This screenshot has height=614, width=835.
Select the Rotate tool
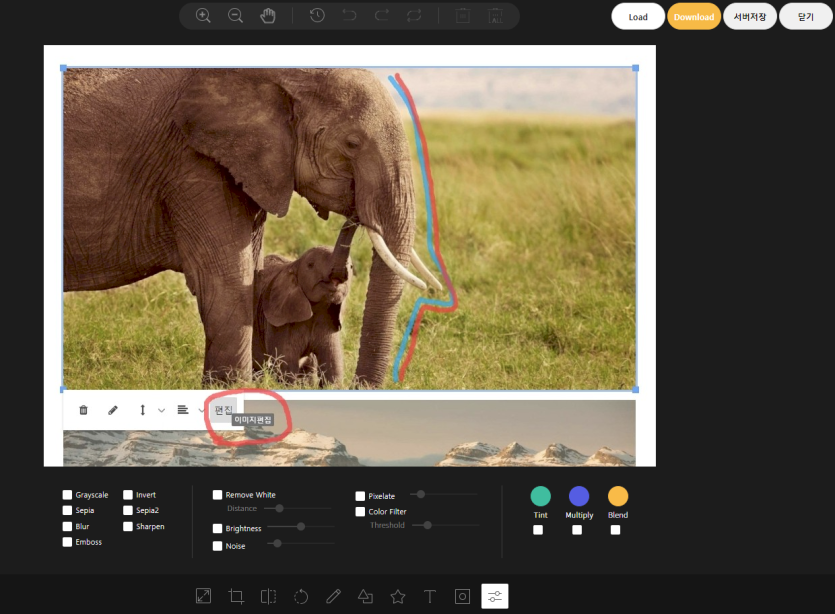click(x=301, y=597)
